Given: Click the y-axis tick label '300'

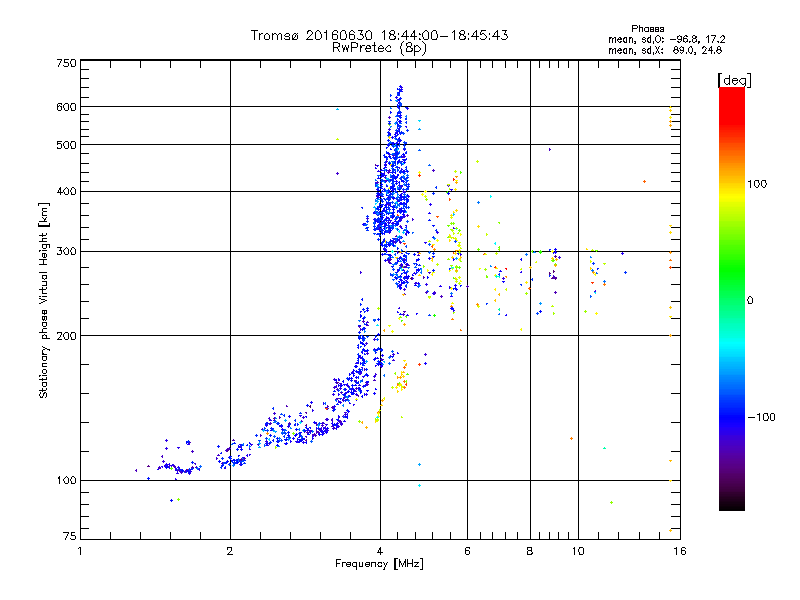Looking at the screenshot, I should pos(66,251).
